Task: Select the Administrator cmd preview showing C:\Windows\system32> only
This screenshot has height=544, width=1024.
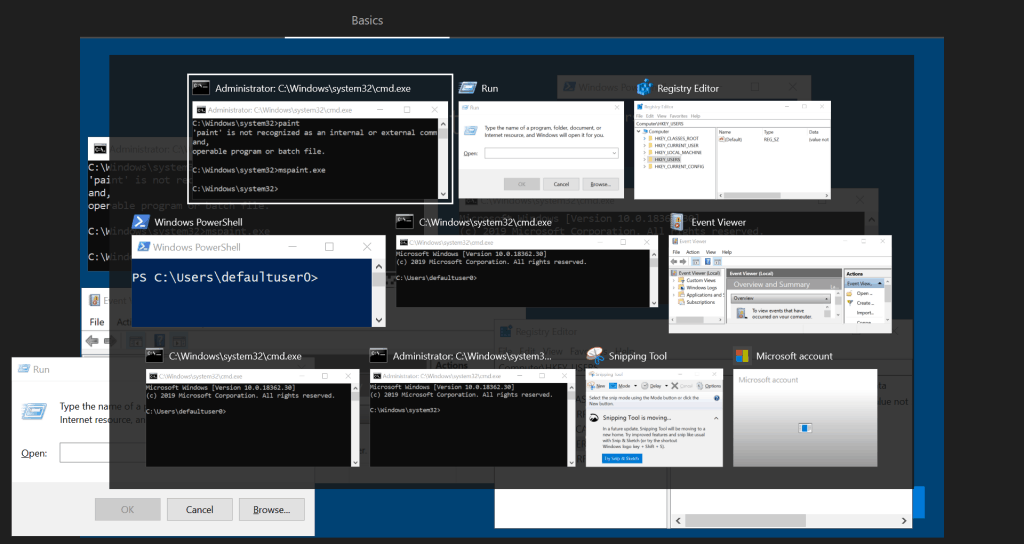Action: (x=473, y=418)
